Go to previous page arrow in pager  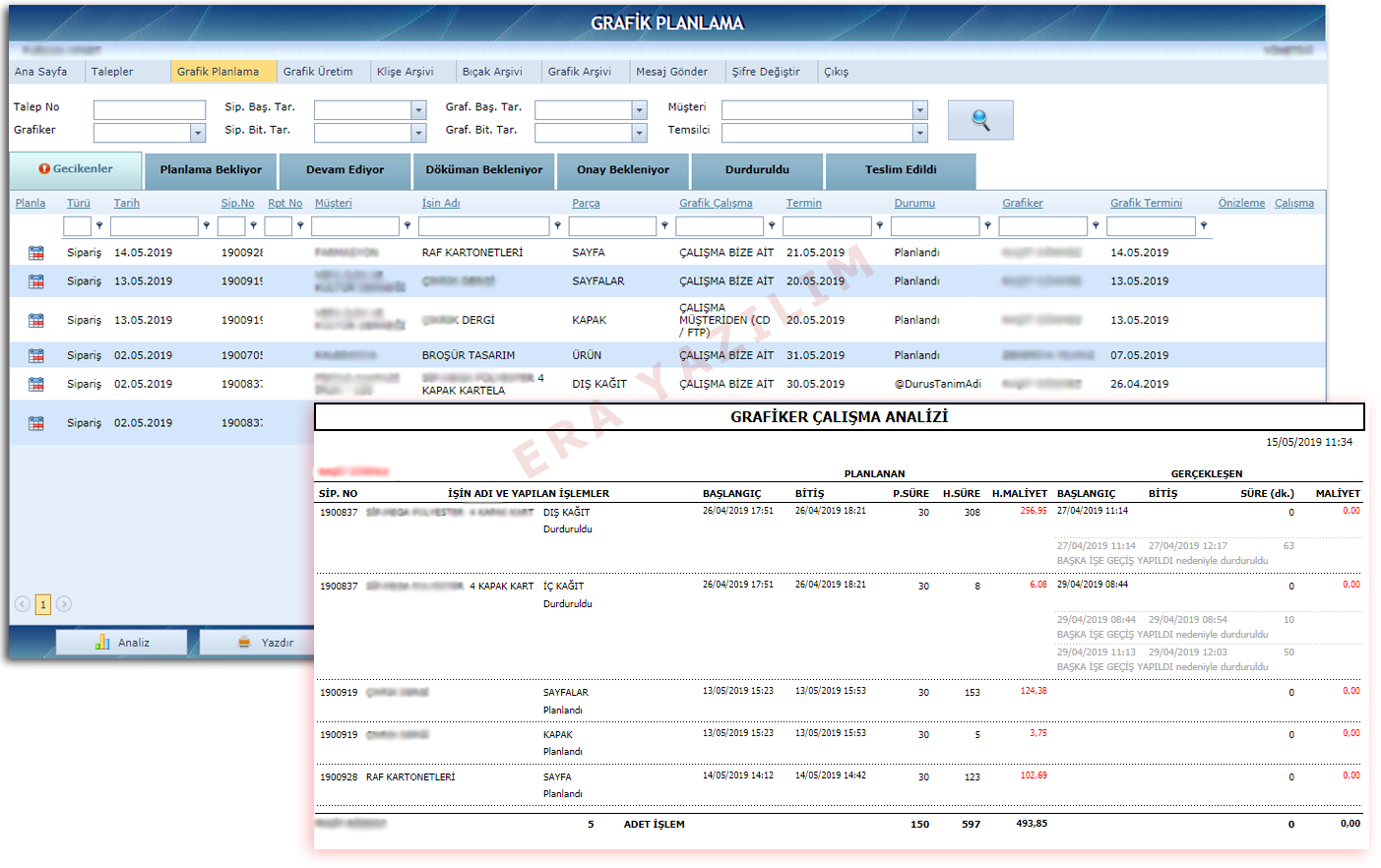point(23,604)
